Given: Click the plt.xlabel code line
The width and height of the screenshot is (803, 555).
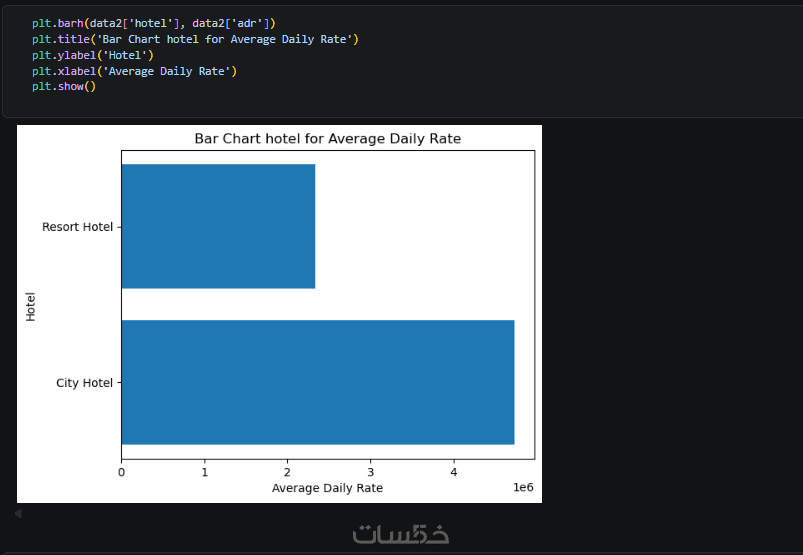Looking at the screenshot, I should pos(134,71).
